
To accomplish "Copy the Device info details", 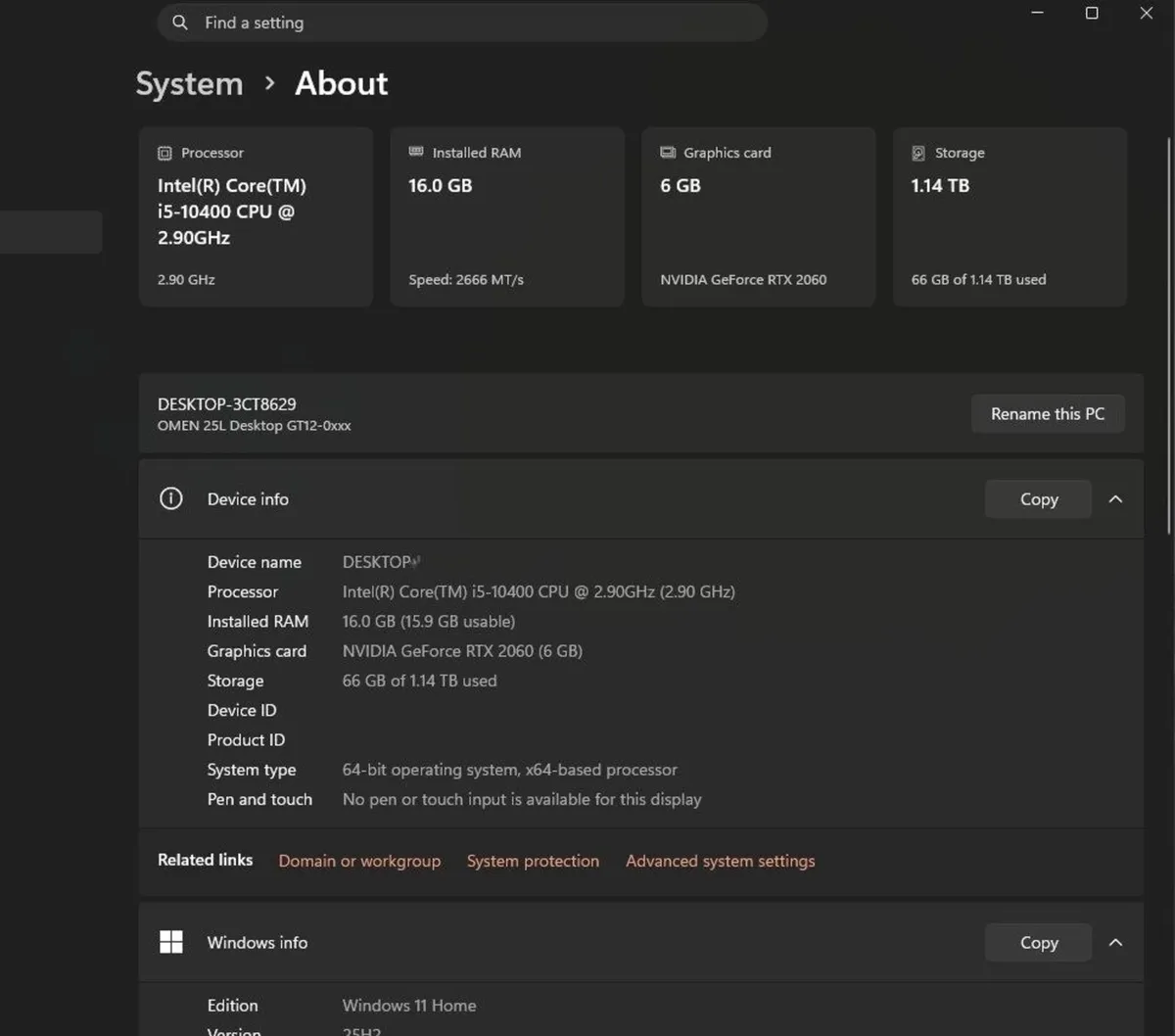I will point(1038,498).
